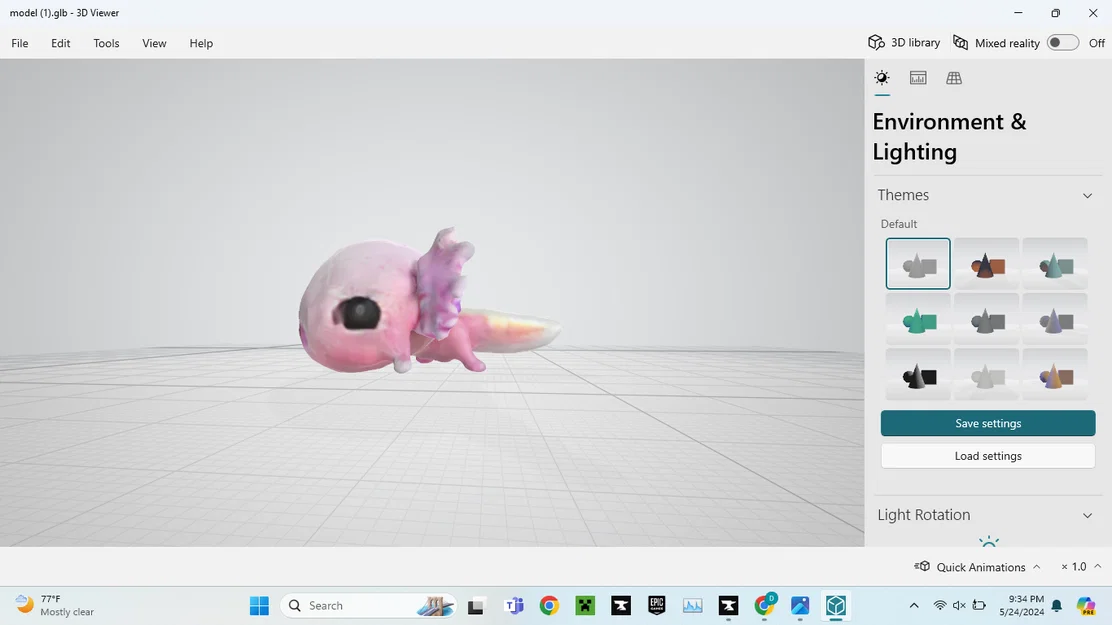Open the Quick Animations menu

[x=977, y=567]
